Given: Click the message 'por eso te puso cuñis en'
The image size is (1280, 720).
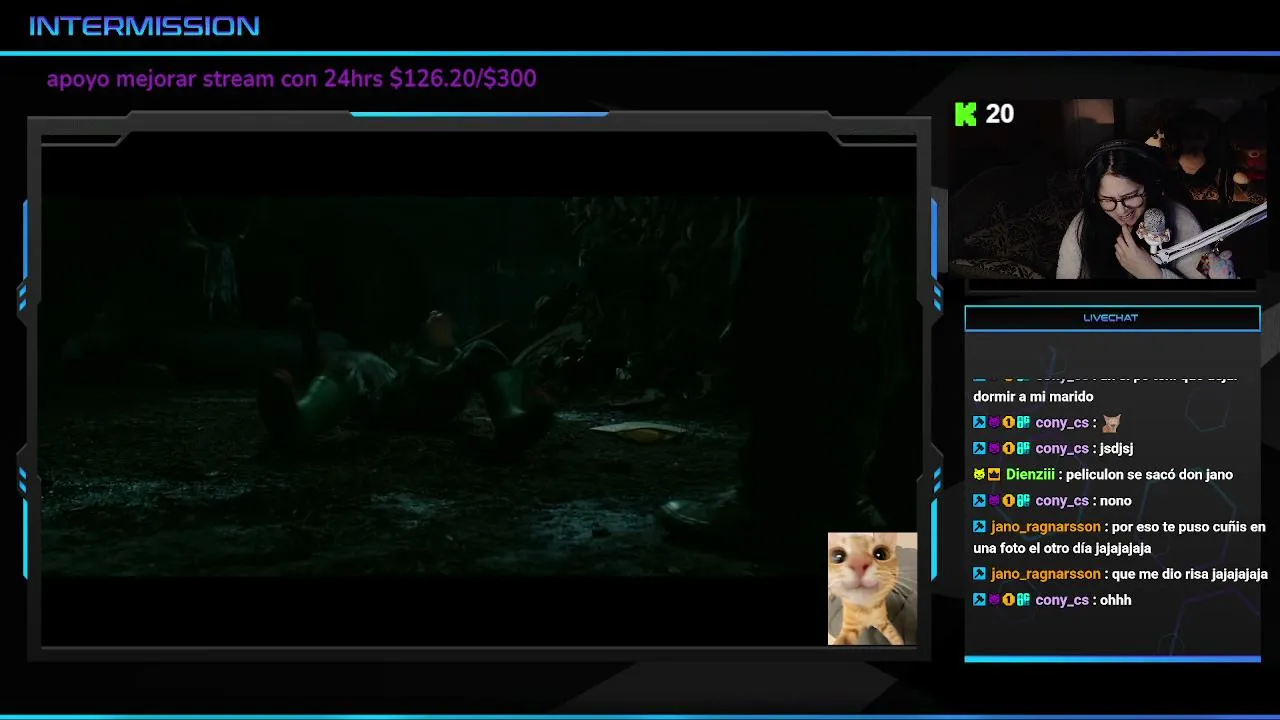Looking at the screenshot, I should [x=1189, y=527].
